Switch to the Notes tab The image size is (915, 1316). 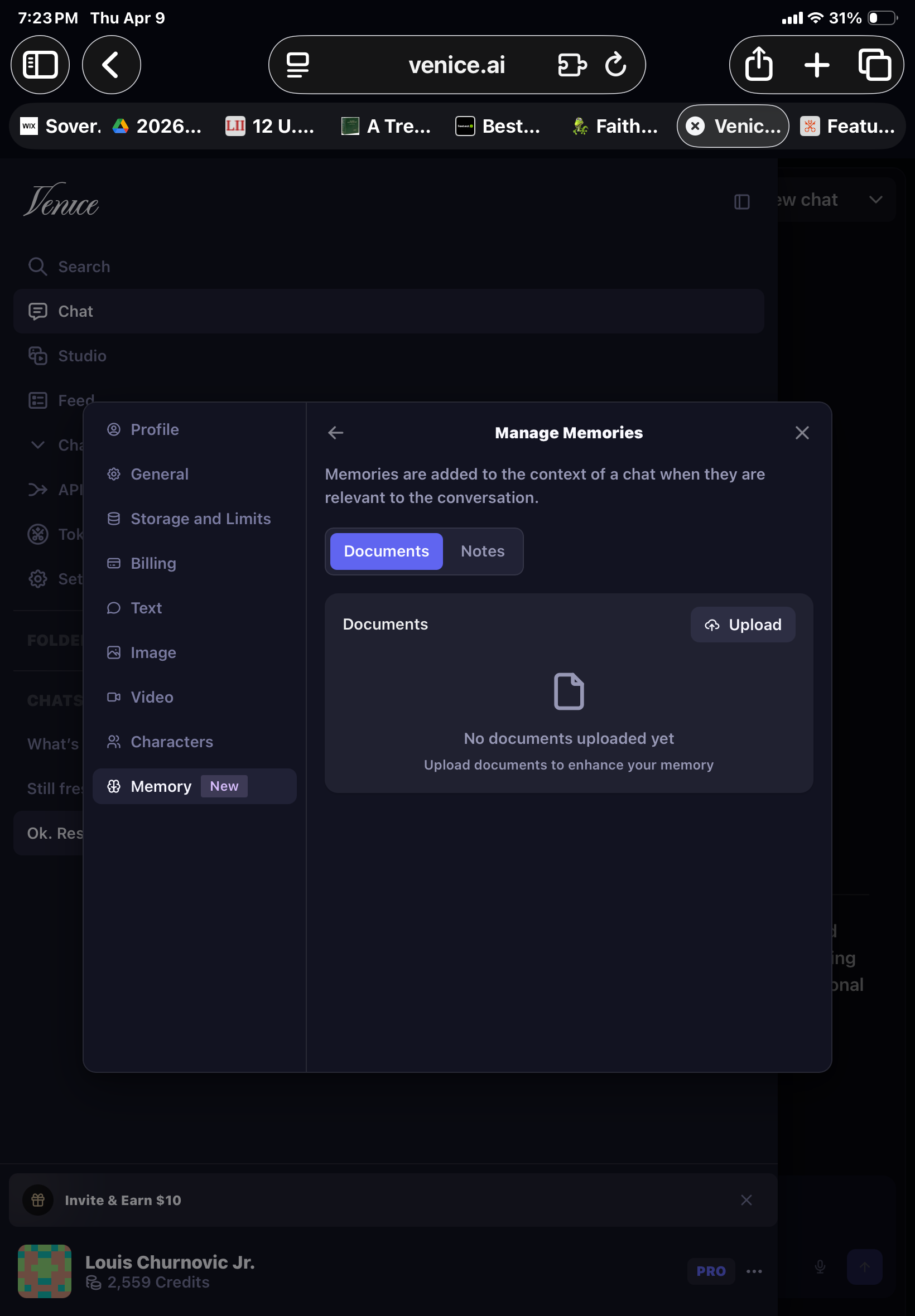click(483, 551)
